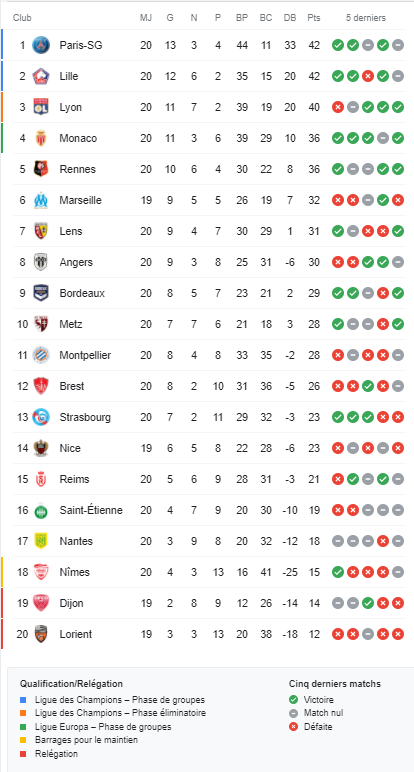The image size is (414, 772).
Task: Click the Strasbourg club logo
Action: tap(41, 418)
